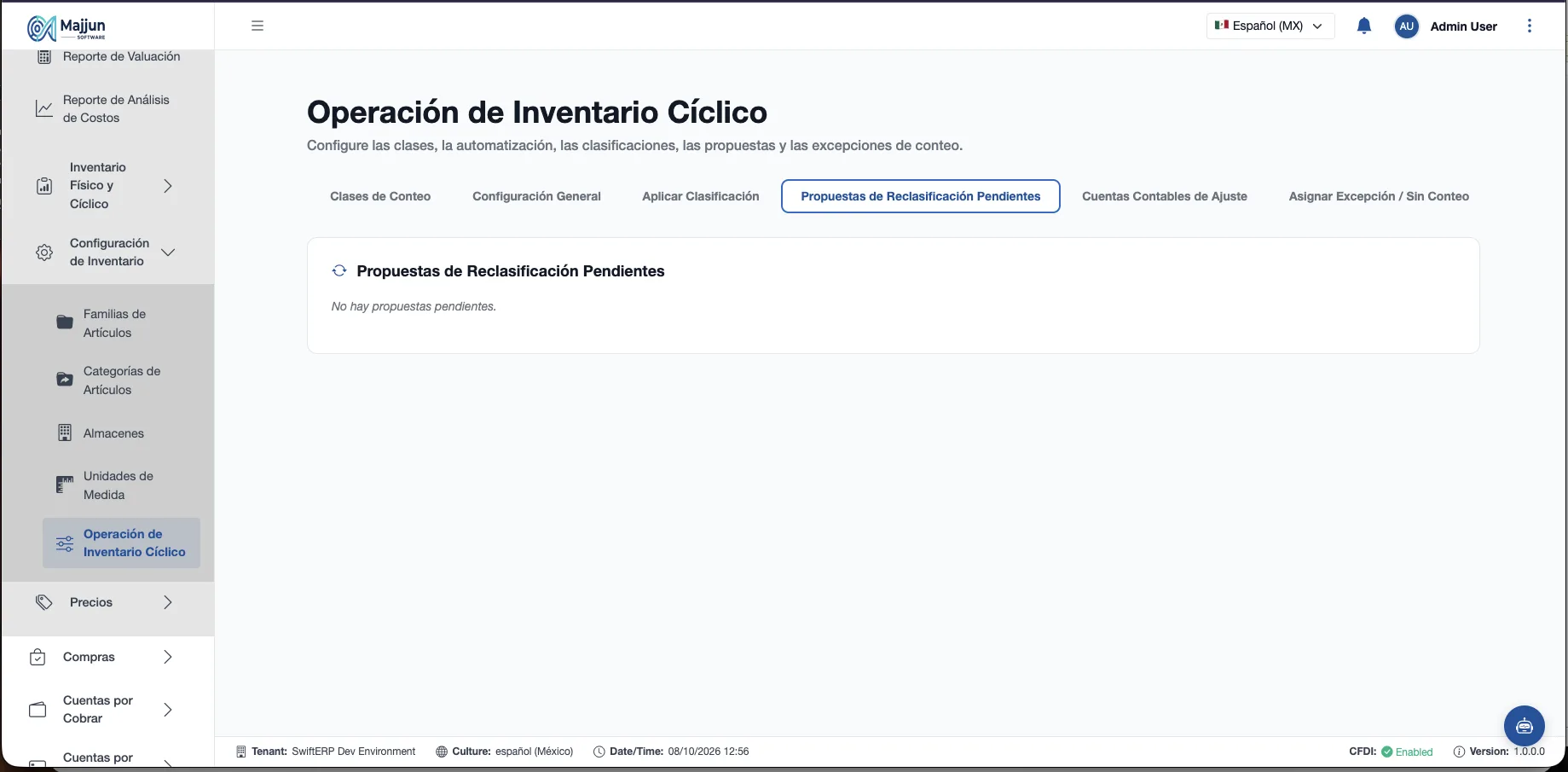Open the three-dot options menu

point(1530,26)
